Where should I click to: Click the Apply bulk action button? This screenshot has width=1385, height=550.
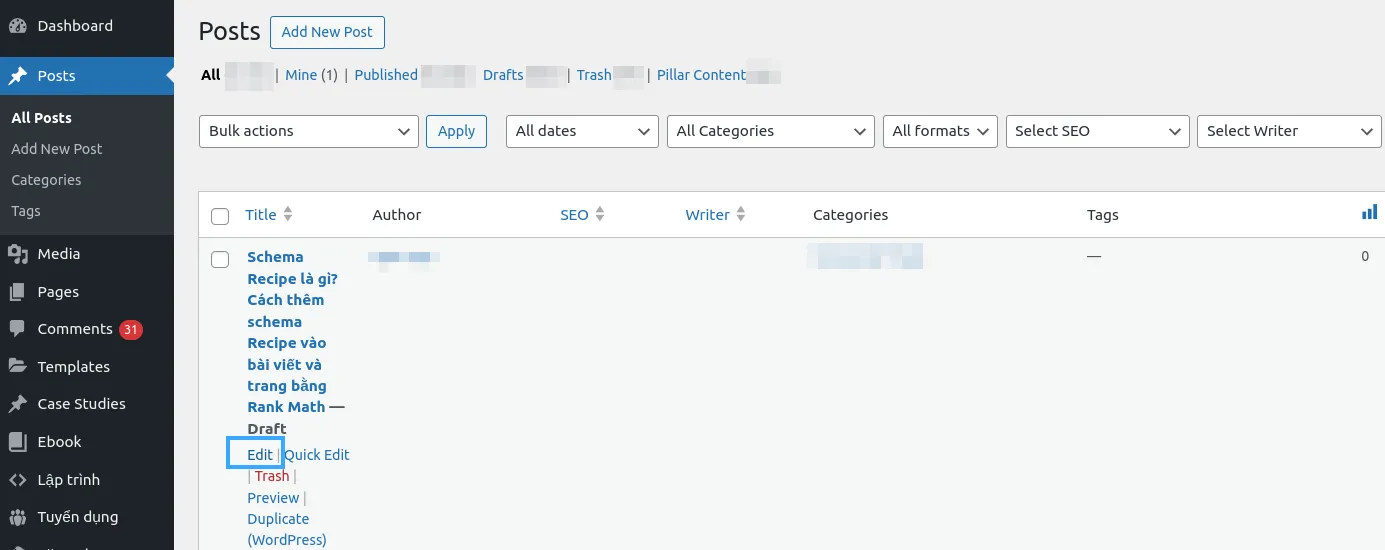456,131
